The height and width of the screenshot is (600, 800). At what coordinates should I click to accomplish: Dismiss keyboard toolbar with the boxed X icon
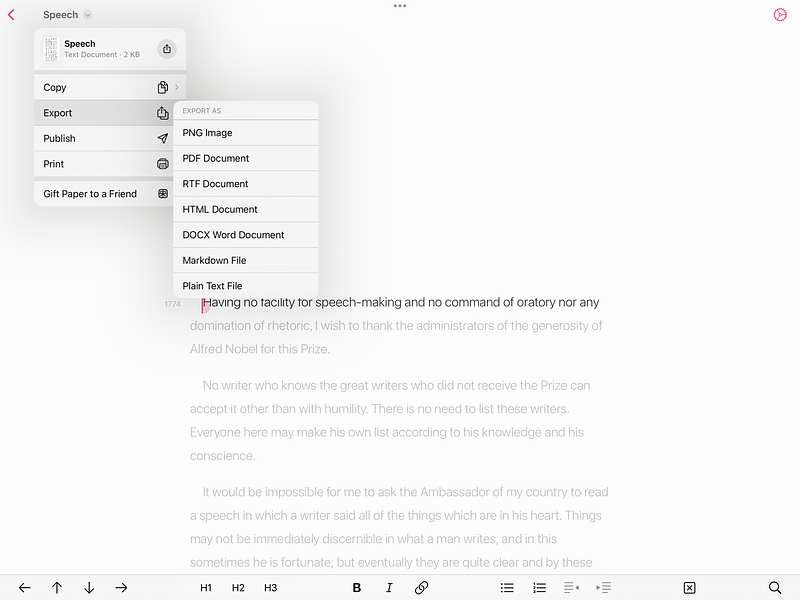click(689, 588)
